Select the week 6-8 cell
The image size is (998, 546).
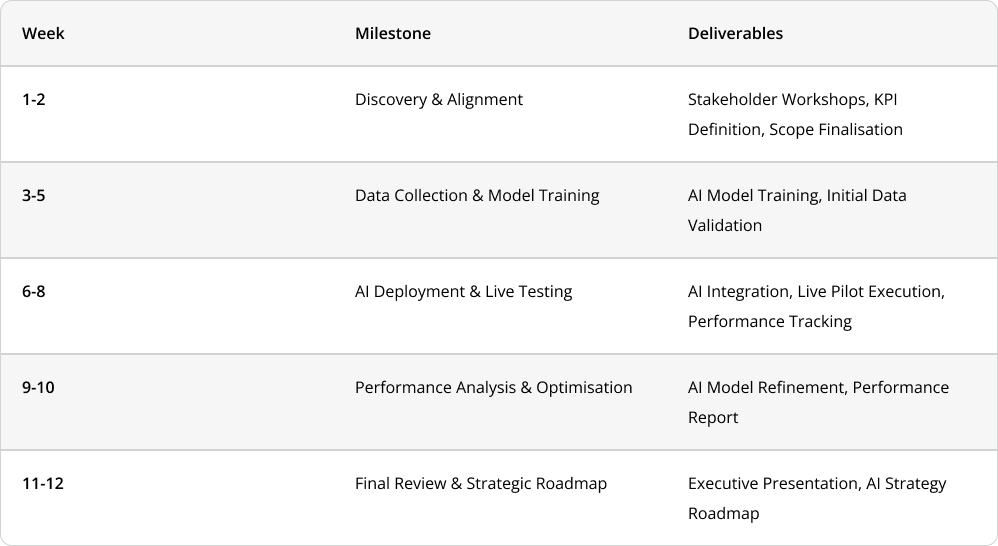pyautogui.click(x=33, y=291)
